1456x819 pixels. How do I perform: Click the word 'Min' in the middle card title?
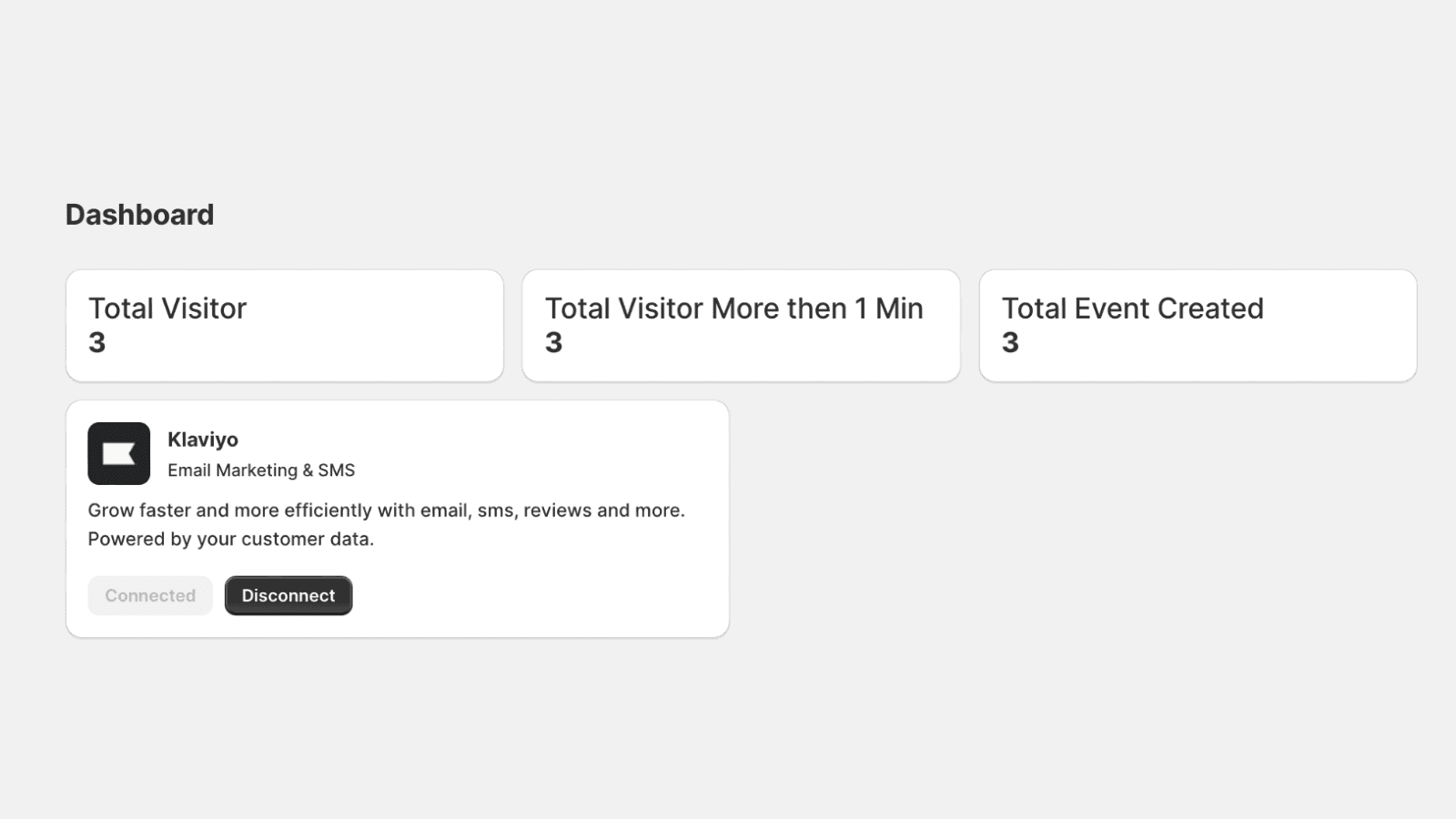[x=899, y=308]
